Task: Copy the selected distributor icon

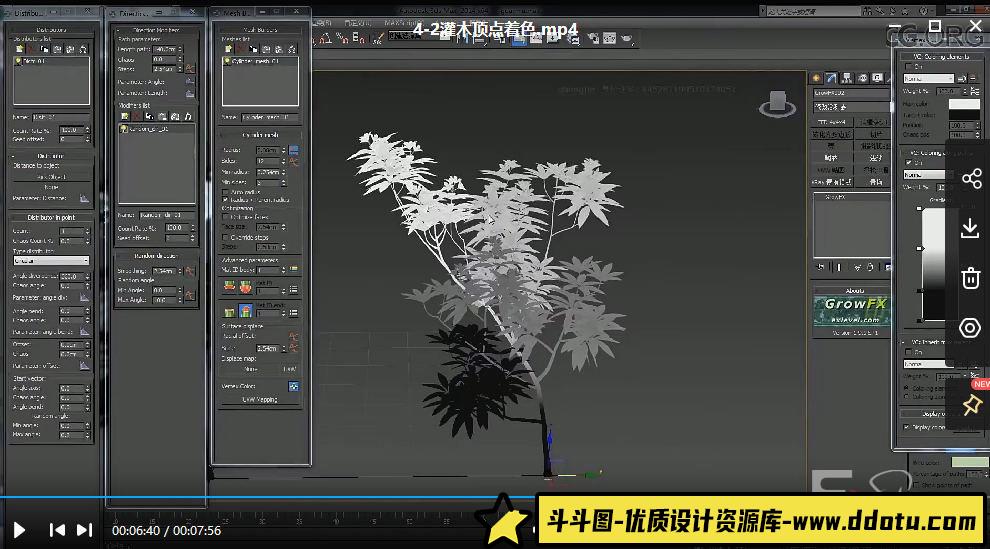Action: coord(44,49)
